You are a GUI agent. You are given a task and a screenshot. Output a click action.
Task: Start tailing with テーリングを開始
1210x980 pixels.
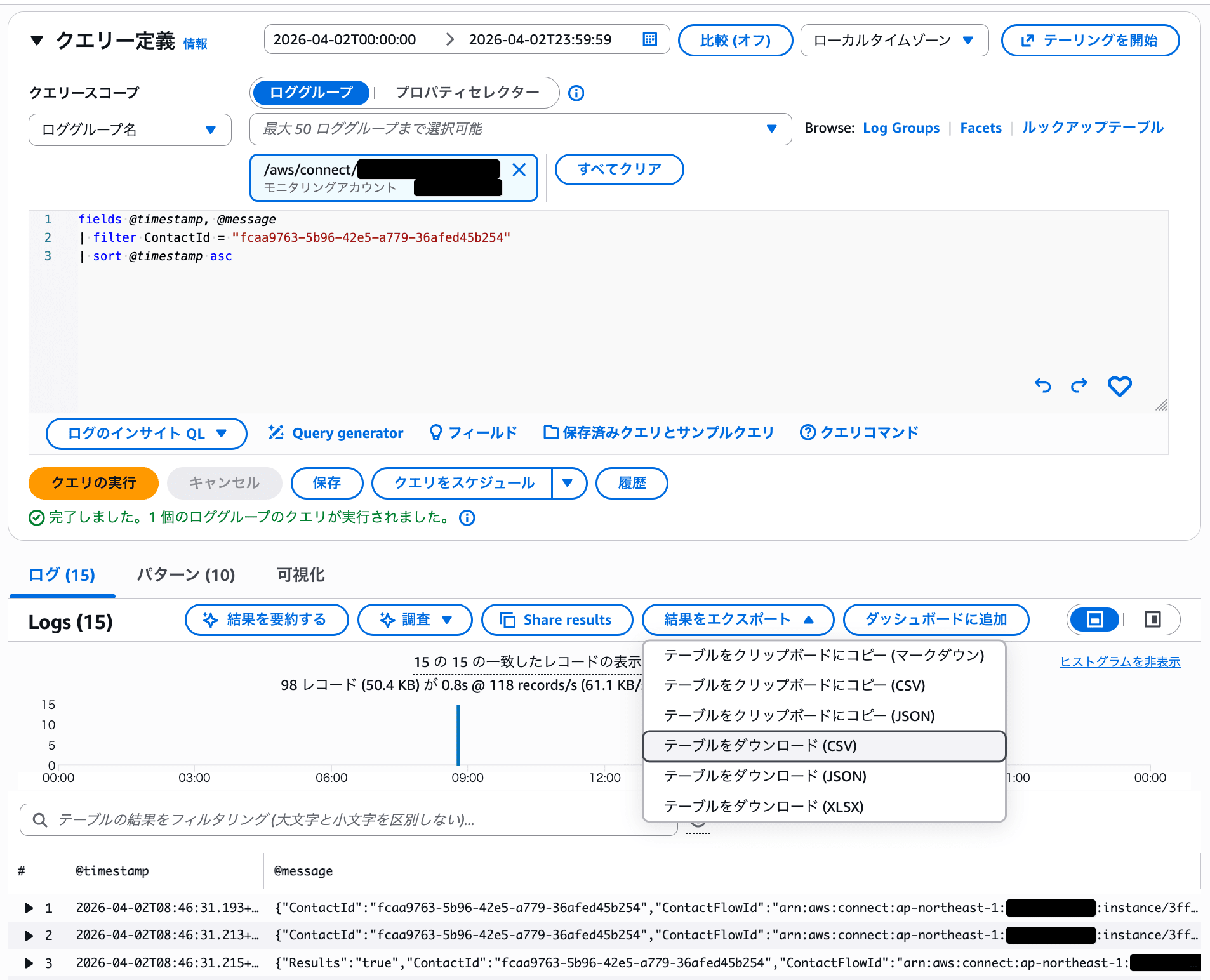[1090, 40]
